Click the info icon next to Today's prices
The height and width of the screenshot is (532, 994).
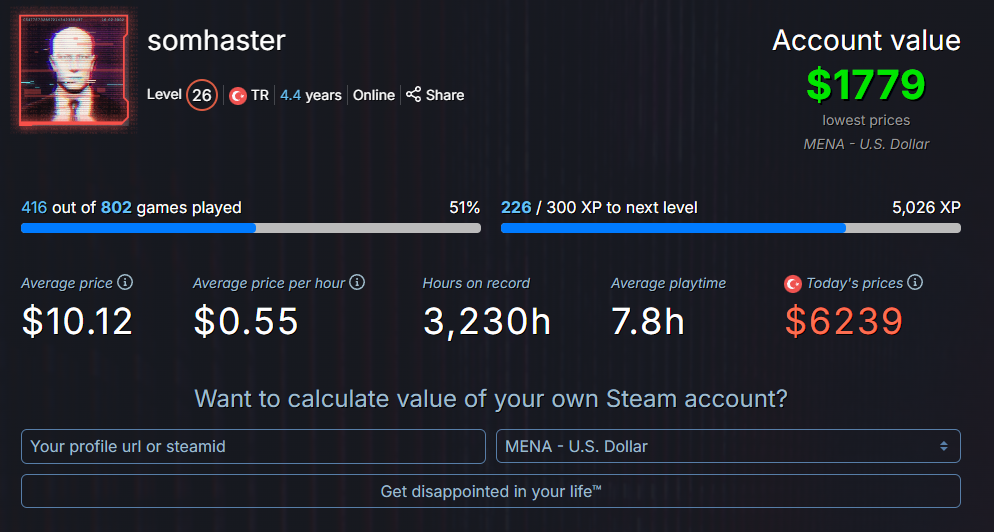tap(915, 283)
